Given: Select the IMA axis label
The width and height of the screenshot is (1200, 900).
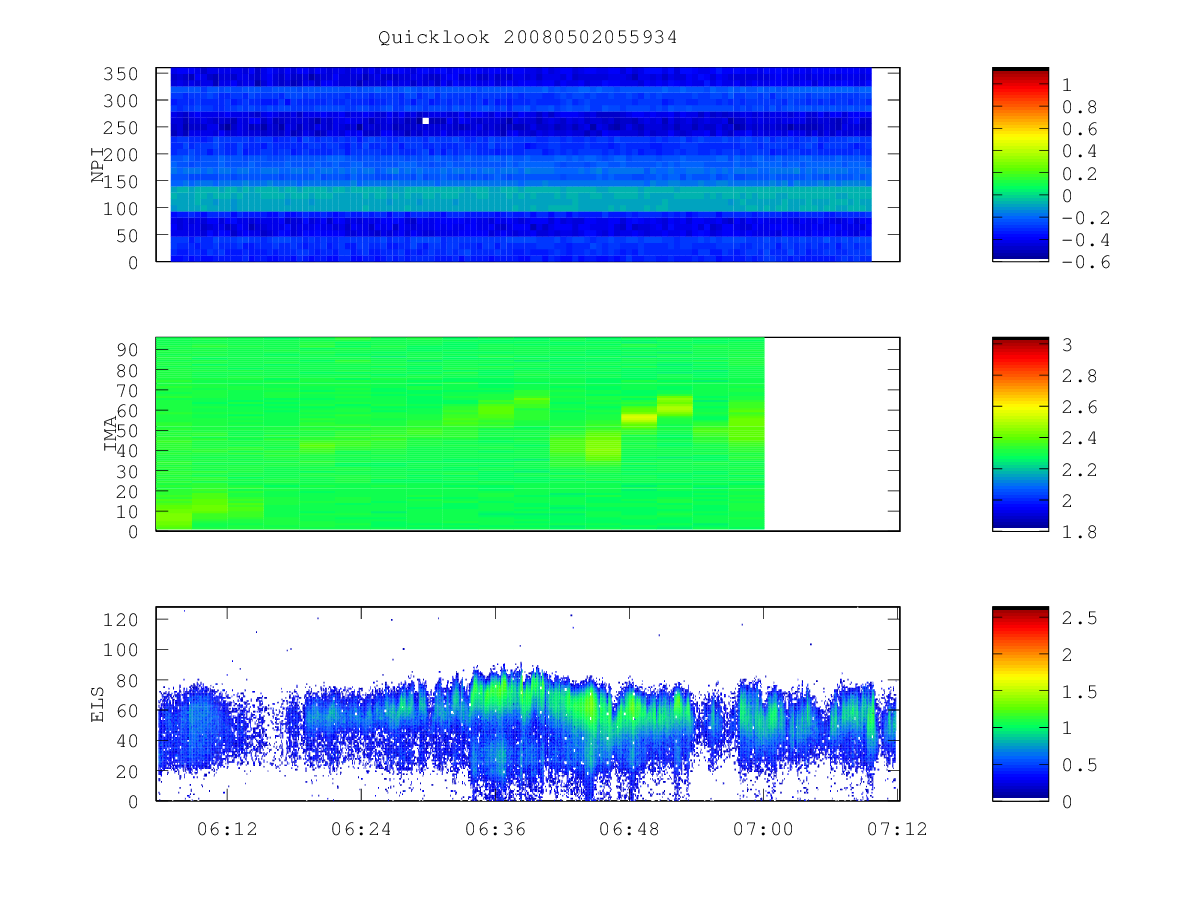Looking at the screenshot, I should pyautogui.click(x=110, y=434).
